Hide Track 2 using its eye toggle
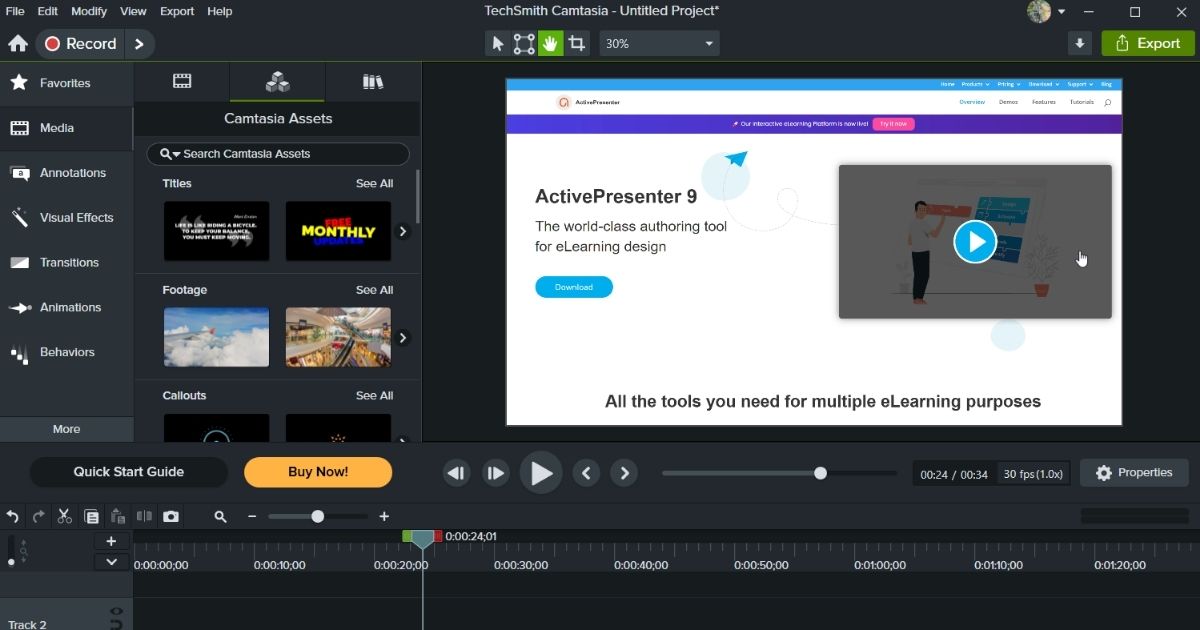Screen dimensions: 1200x630 (x=116, y=611)
